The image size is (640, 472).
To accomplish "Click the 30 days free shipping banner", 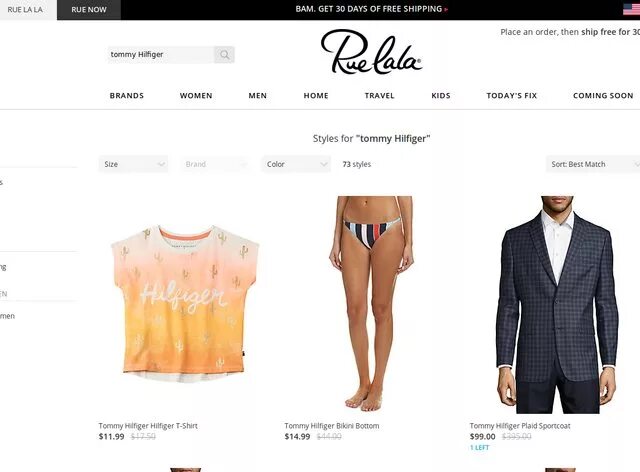I will (x=371, y=9).
